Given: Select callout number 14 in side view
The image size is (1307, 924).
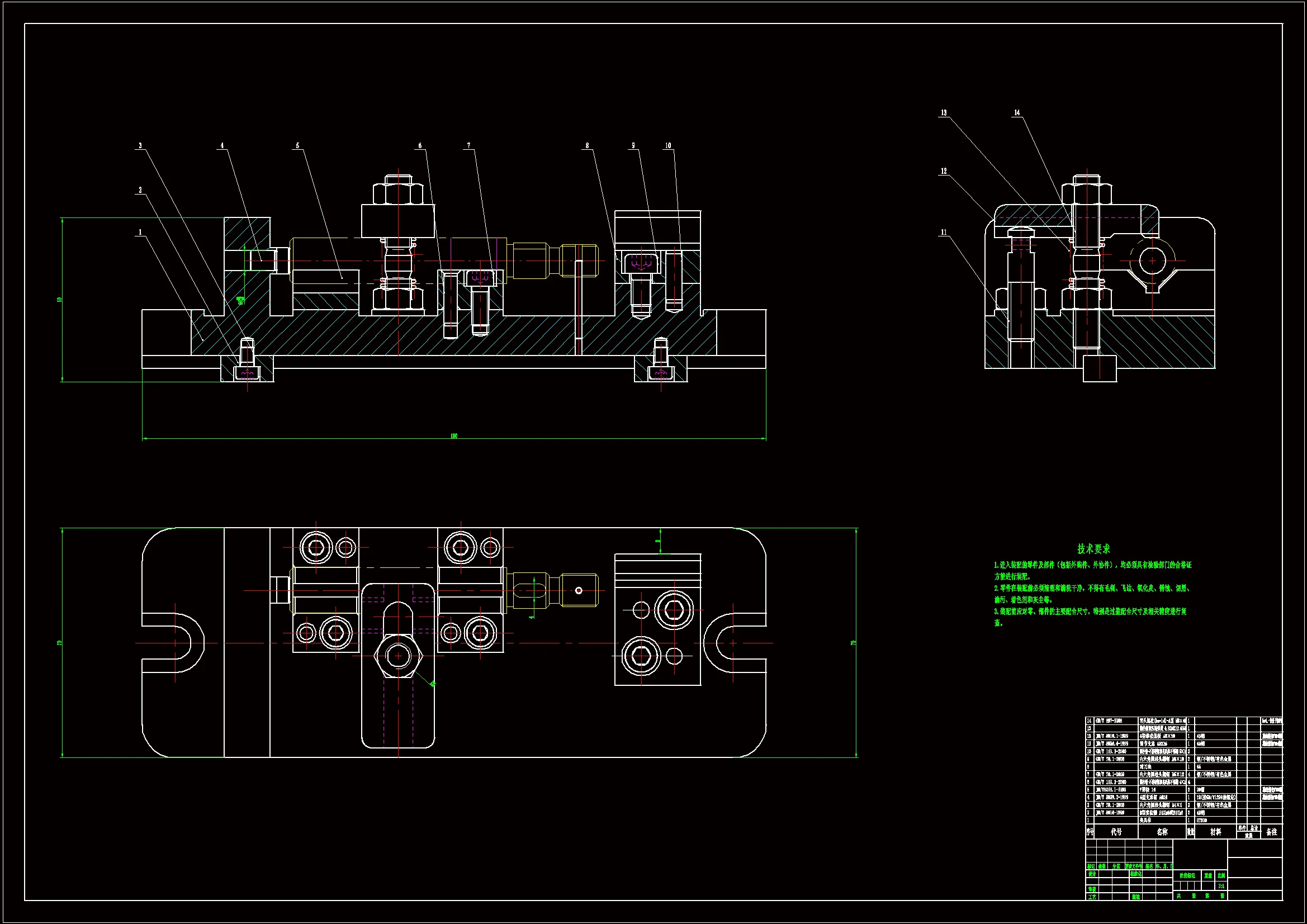Looking at the screenshot, I should 1017,113.
